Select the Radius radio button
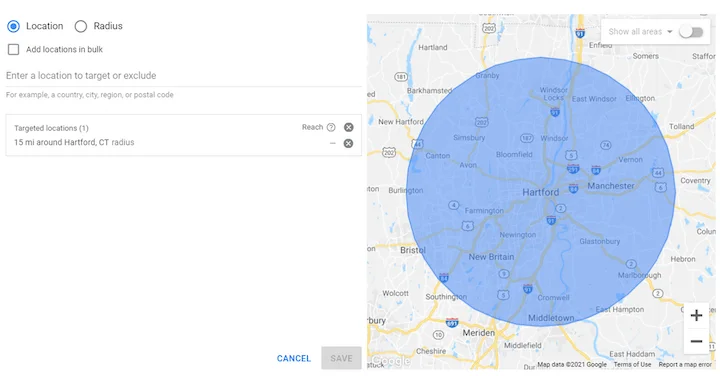Image resolution: width=720 pixels, height=376 pixels. 81,26
